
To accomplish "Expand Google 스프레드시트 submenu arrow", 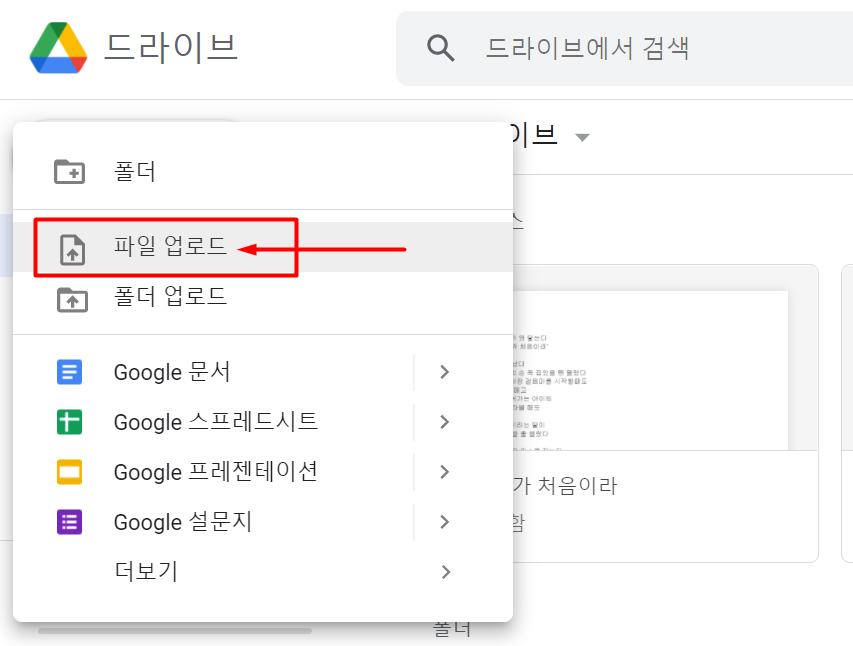I will [x=444, y=422].
